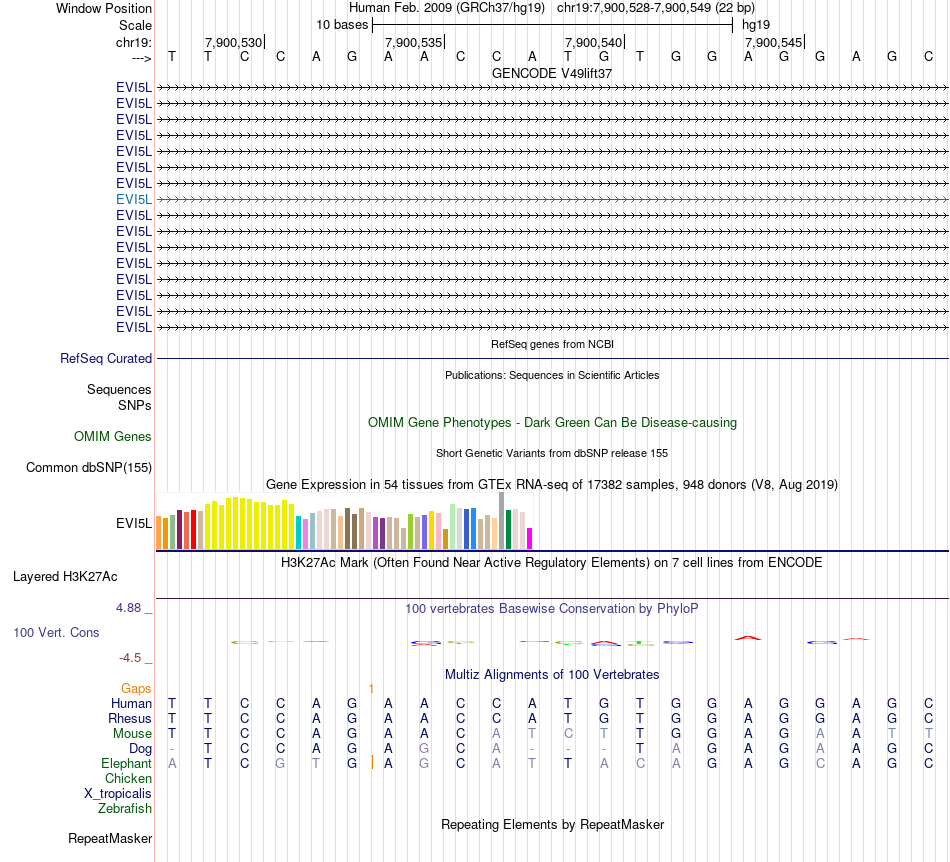This screenshot has width=950, height=862.
Task: Open the RefSeq Curated track label
Action: (106, 359)
